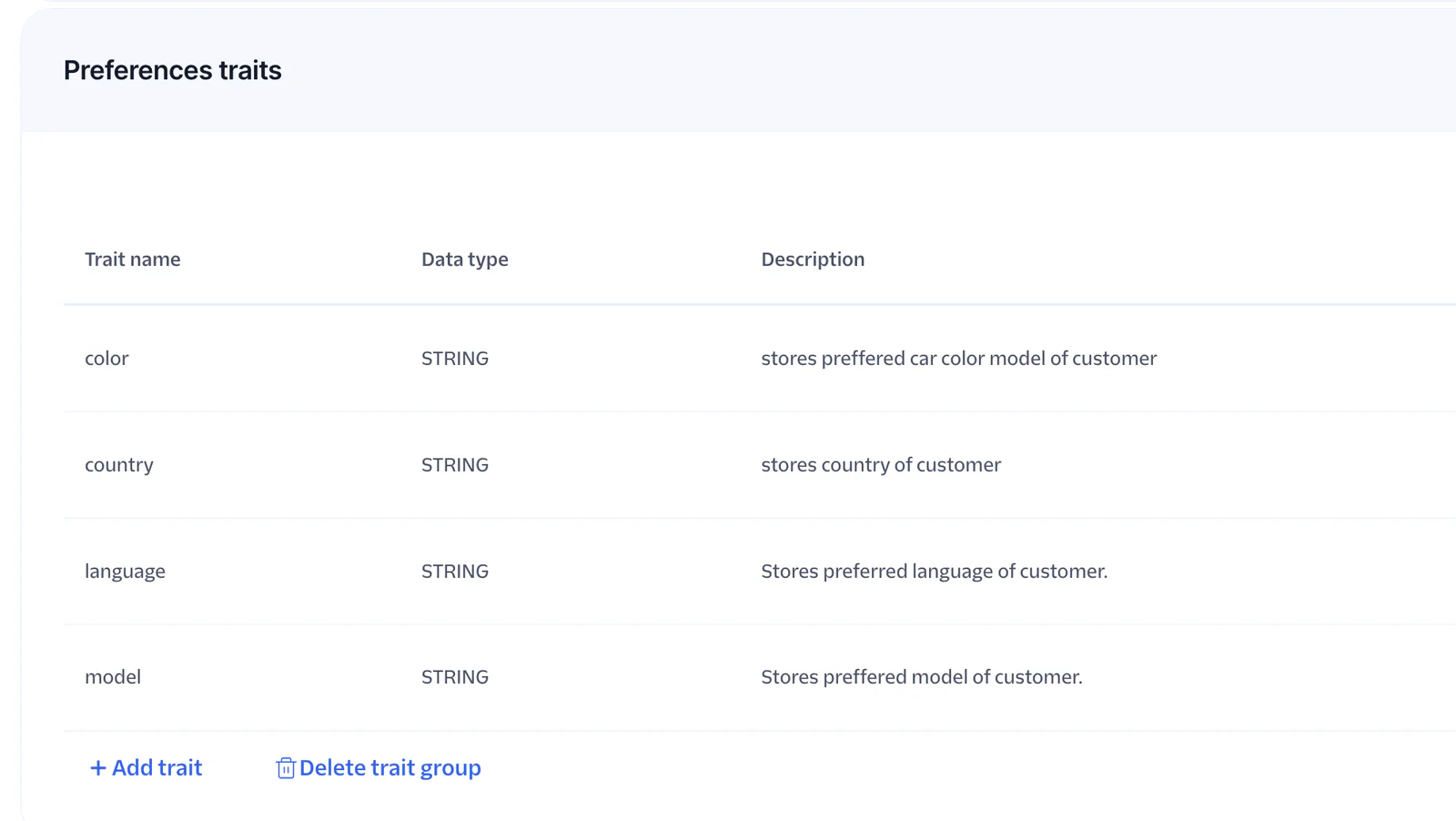Image resolution: width=1456 pixels, height=821 pixels.
Task: Click the Description column header
Action: pyautogui.click(x=813, y=259)
